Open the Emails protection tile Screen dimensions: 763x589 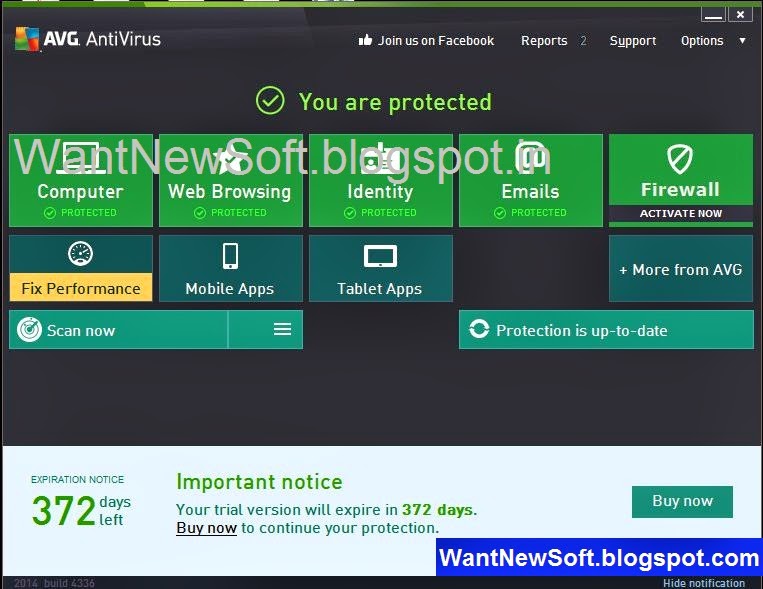tap(530, 180)
